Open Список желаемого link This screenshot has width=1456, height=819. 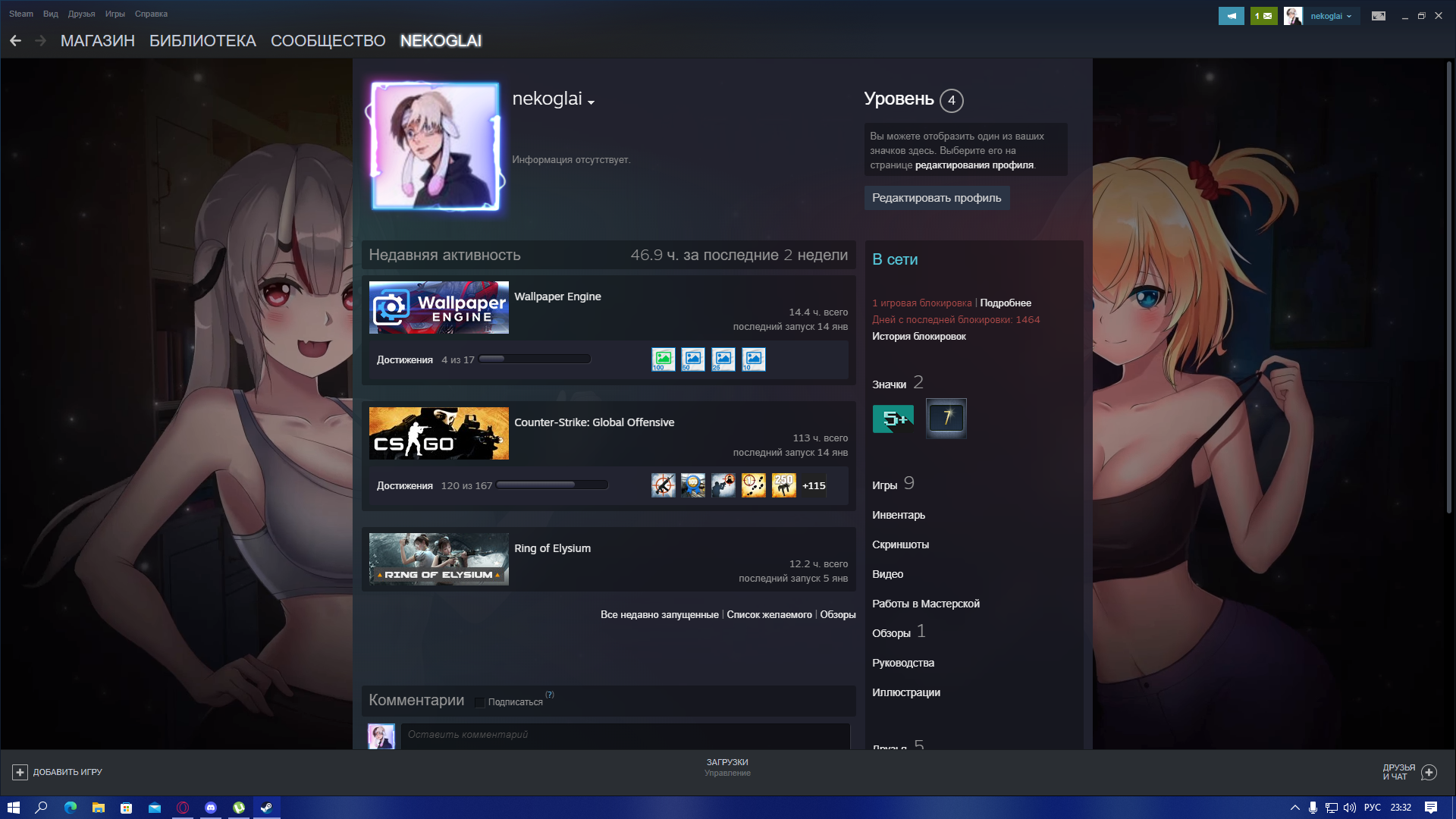point(769,614)
